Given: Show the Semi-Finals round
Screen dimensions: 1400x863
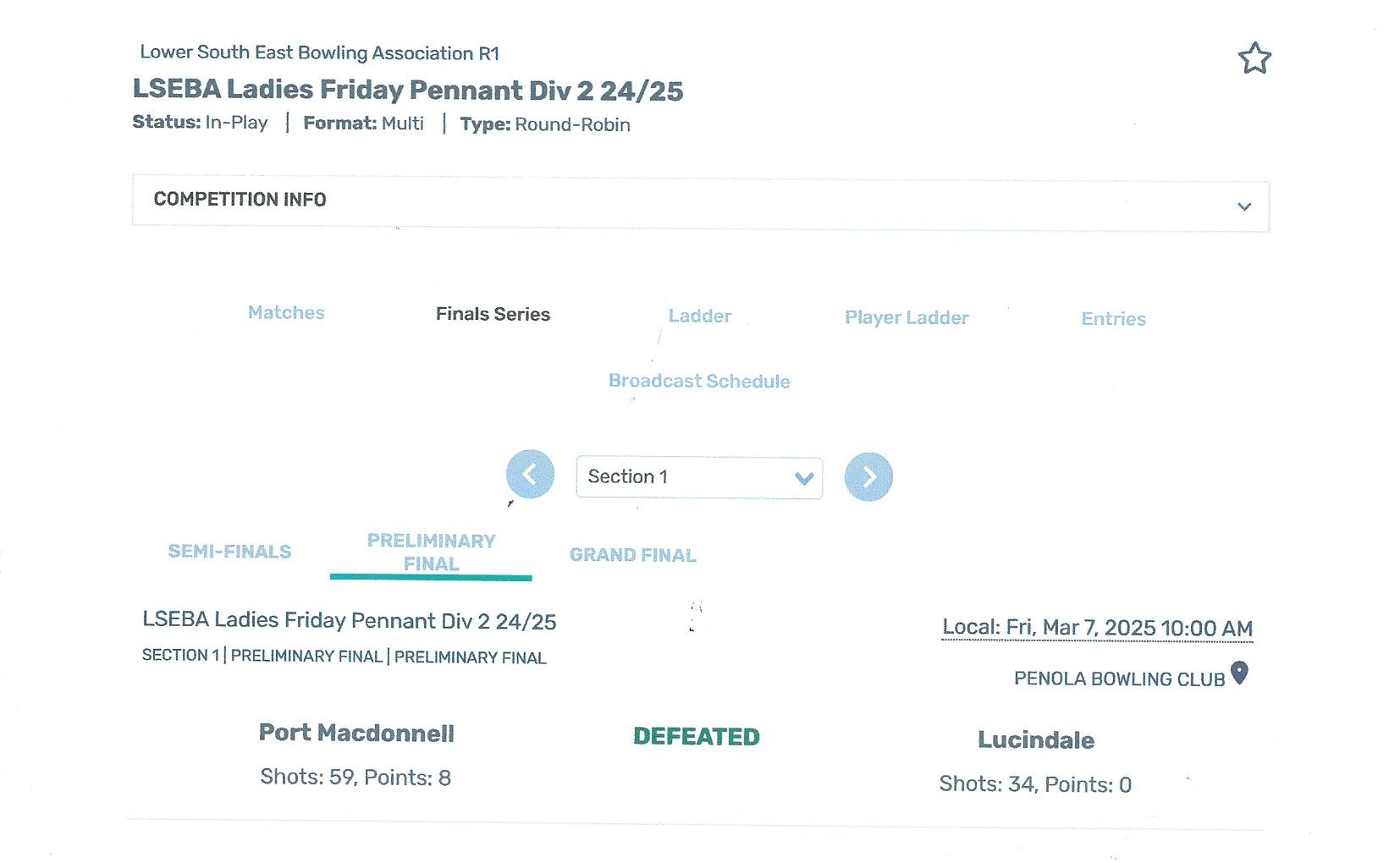Looking at the screenshot, I should 229,552.
